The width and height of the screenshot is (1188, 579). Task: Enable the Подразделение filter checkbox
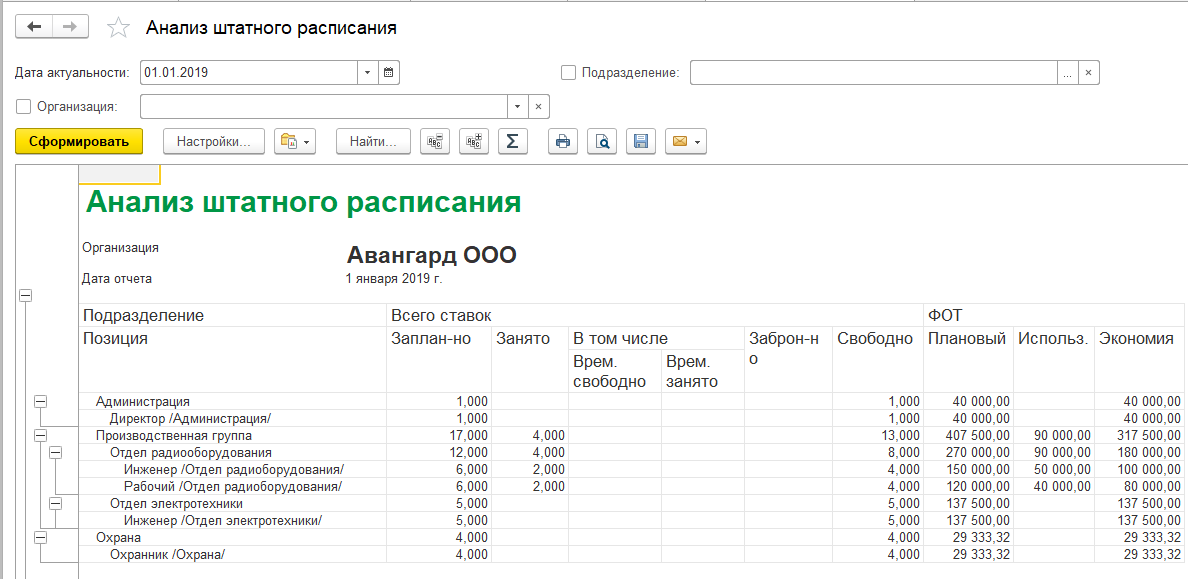click(569, 73)
